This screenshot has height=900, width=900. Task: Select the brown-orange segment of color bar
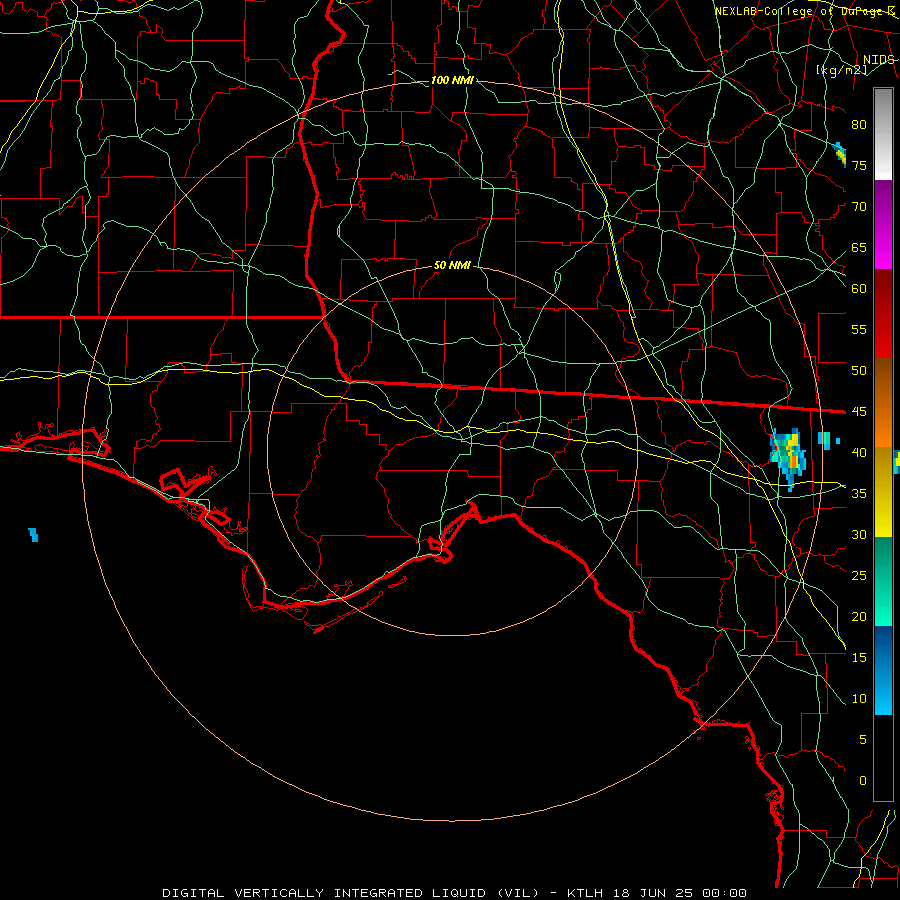(883, 403)
